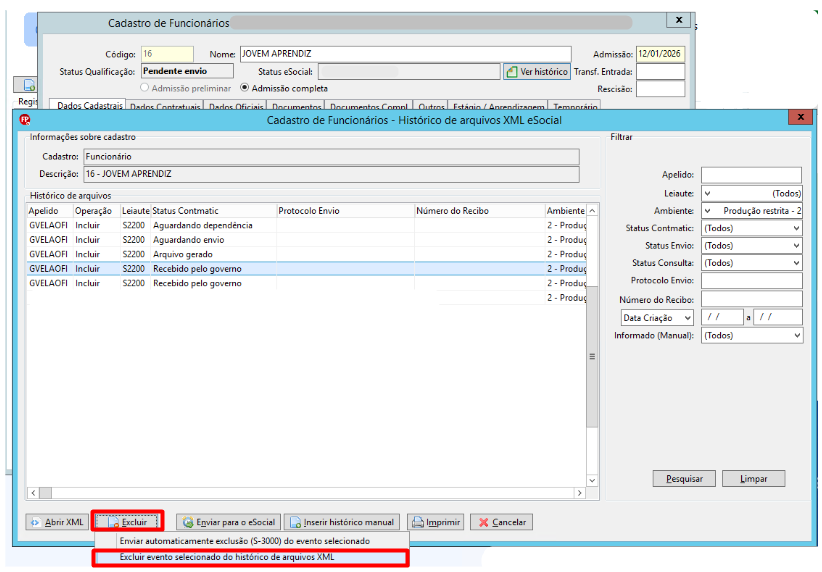
Task: Click the Limpar button
Action: 753,479
